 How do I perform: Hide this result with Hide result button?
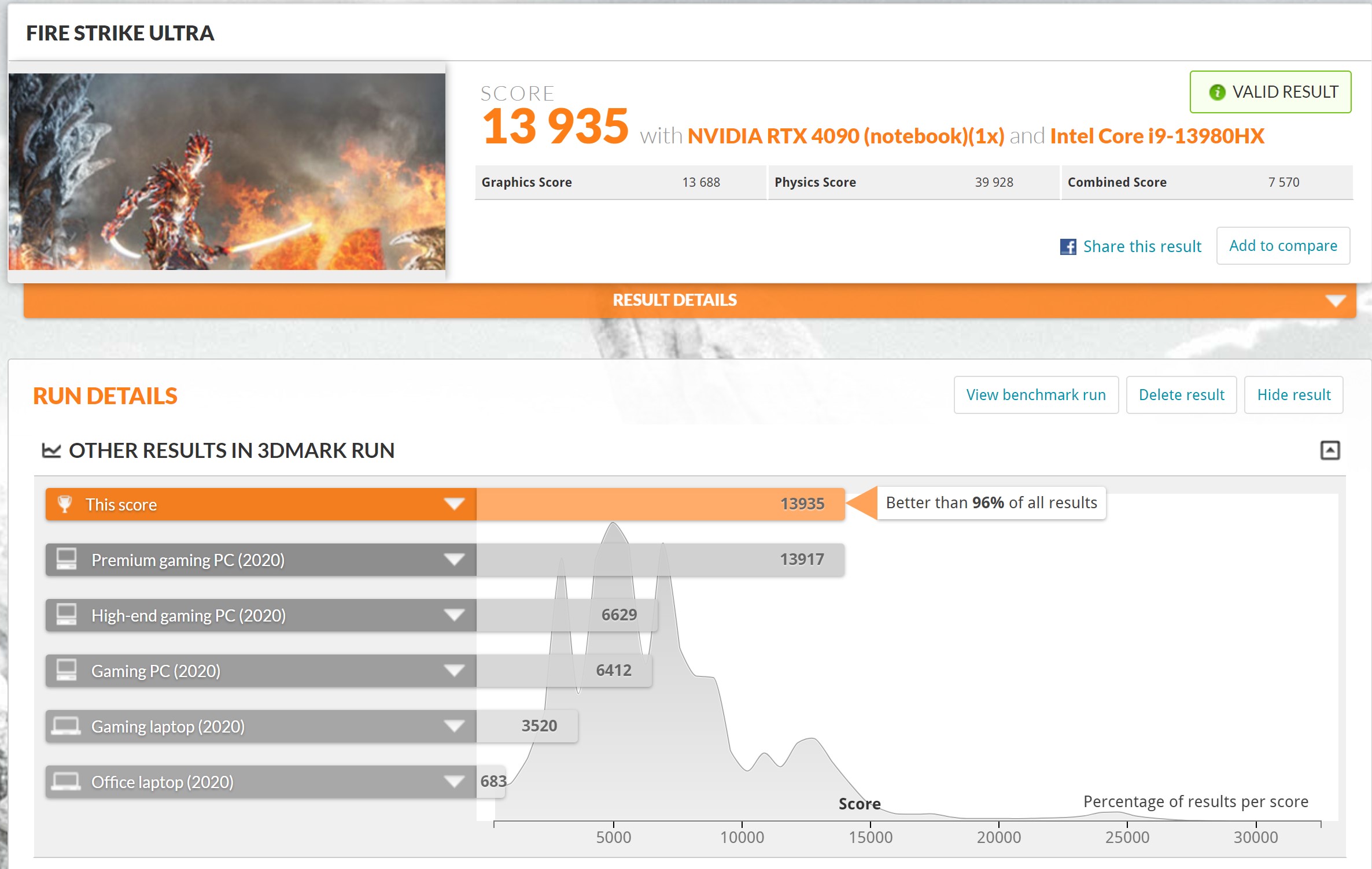(x=1293, y=395)
